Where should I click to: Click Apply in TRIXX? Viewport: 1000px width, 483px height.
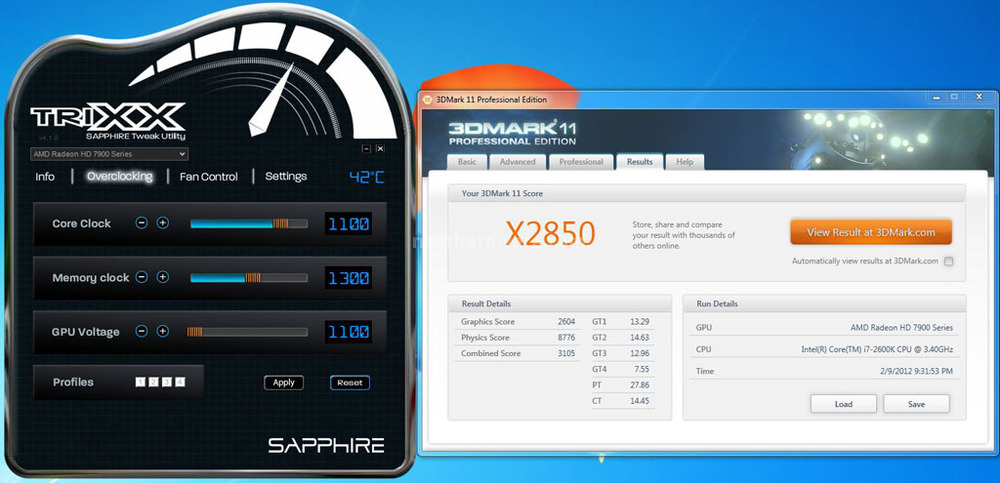point(284,382)
